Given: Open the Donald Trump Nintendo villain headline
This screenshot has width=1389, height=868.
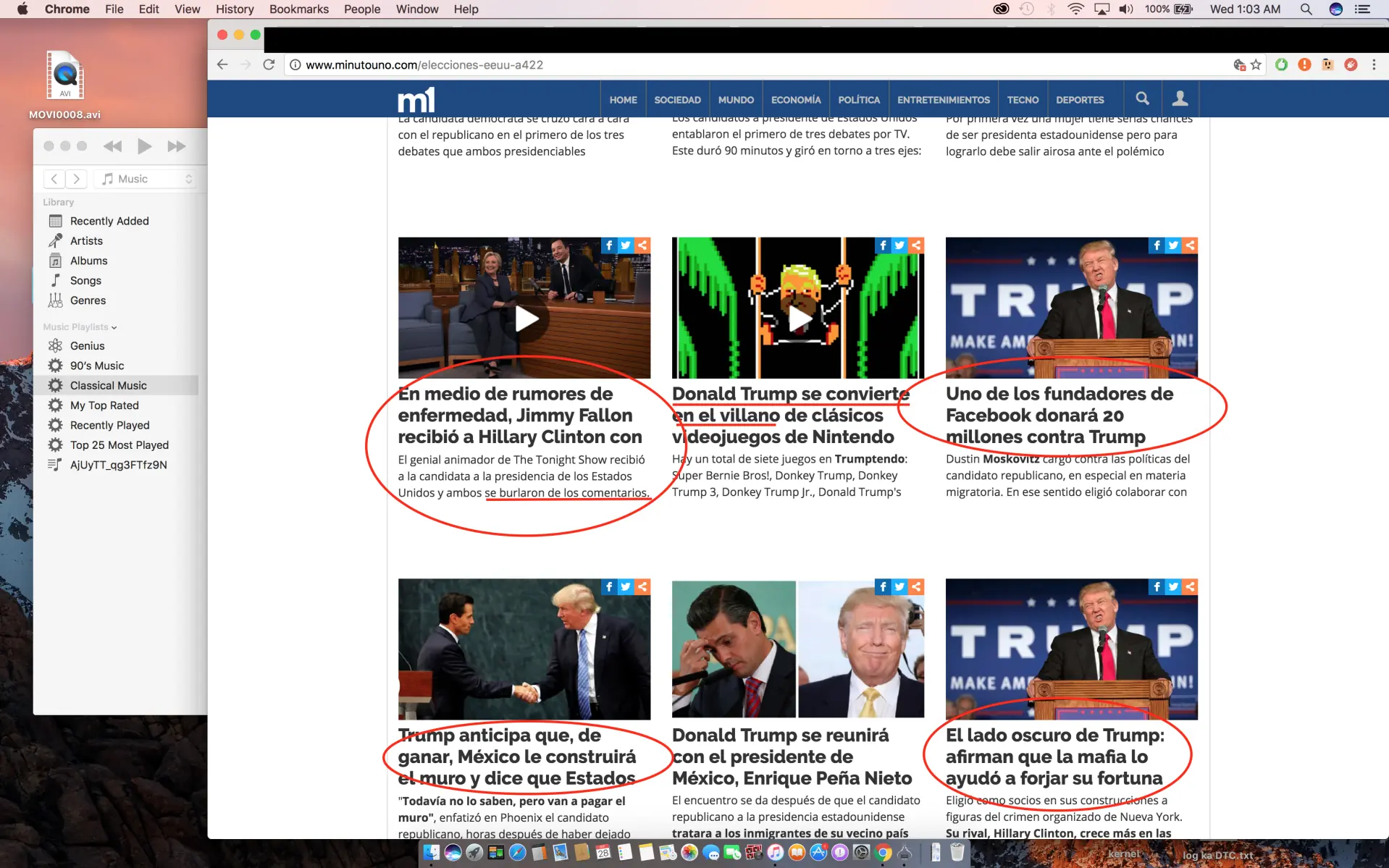Looking at the screenshot, I should pos(790,416).
